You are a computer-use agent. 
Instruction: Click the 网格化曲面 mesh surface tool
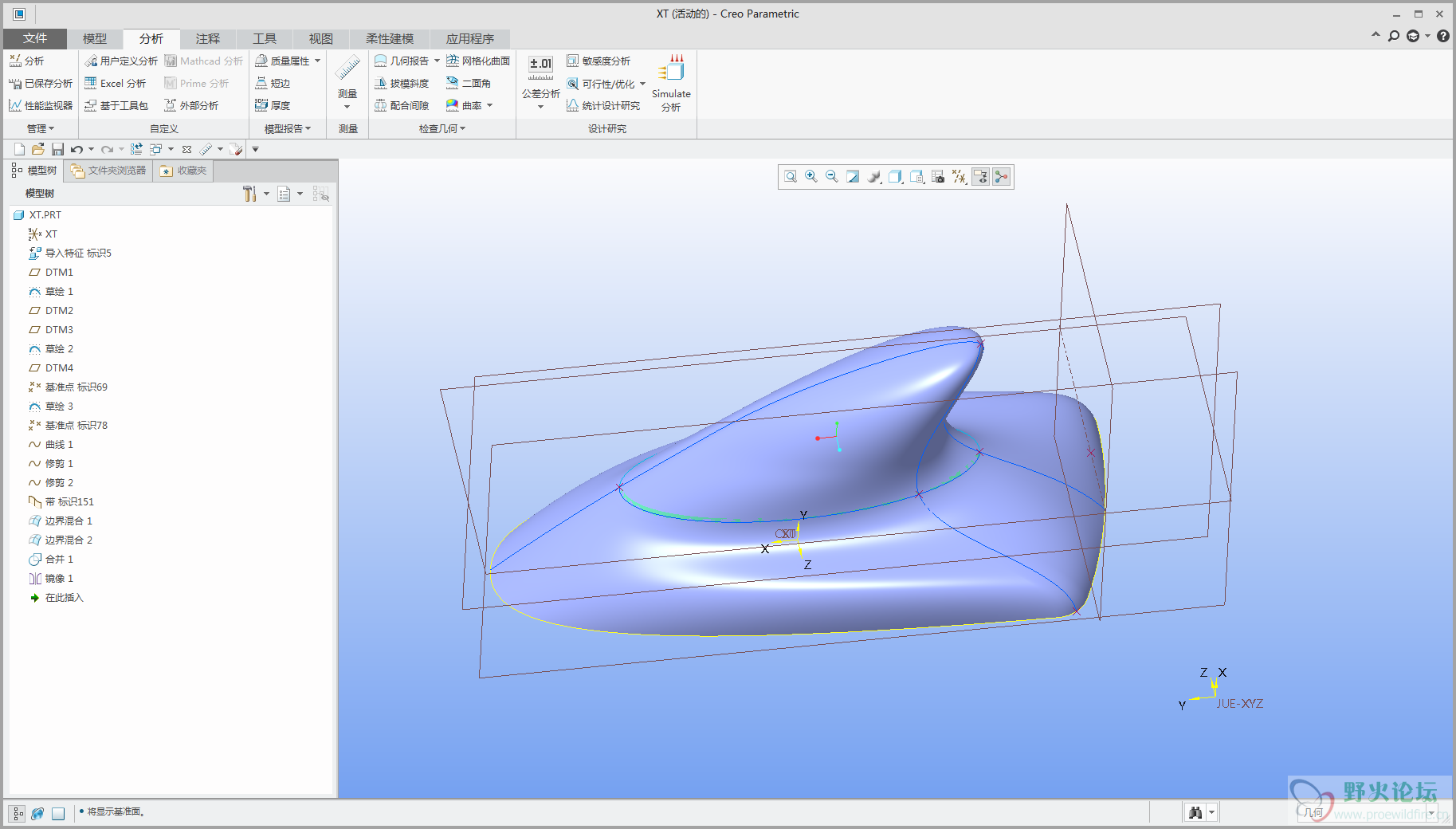478,61
